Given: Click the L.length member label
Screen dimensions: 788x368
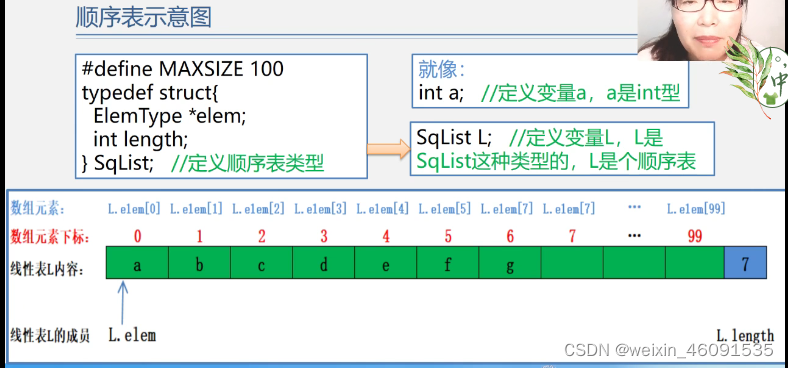Looking at the screenshot, I should pos(745,335).
